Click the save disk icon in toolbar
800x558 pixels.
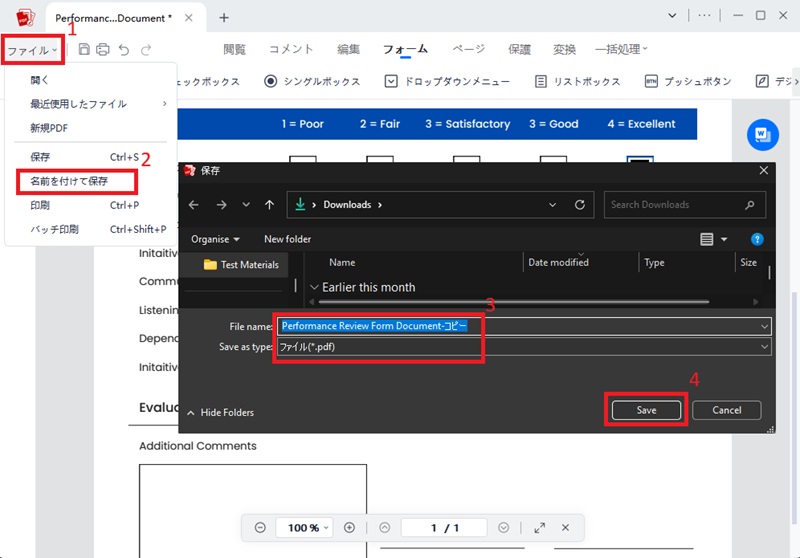point(84,49)
